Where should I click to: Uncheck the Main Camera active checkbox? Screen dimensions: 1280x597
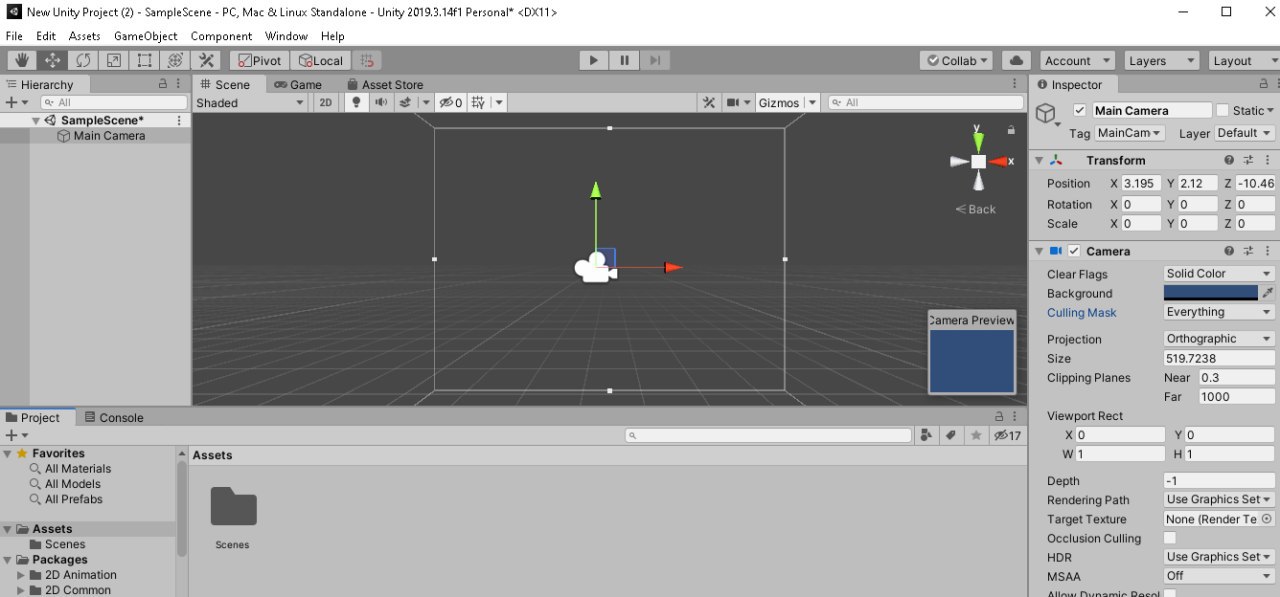pyautogui.click(x=1079, y=110)
